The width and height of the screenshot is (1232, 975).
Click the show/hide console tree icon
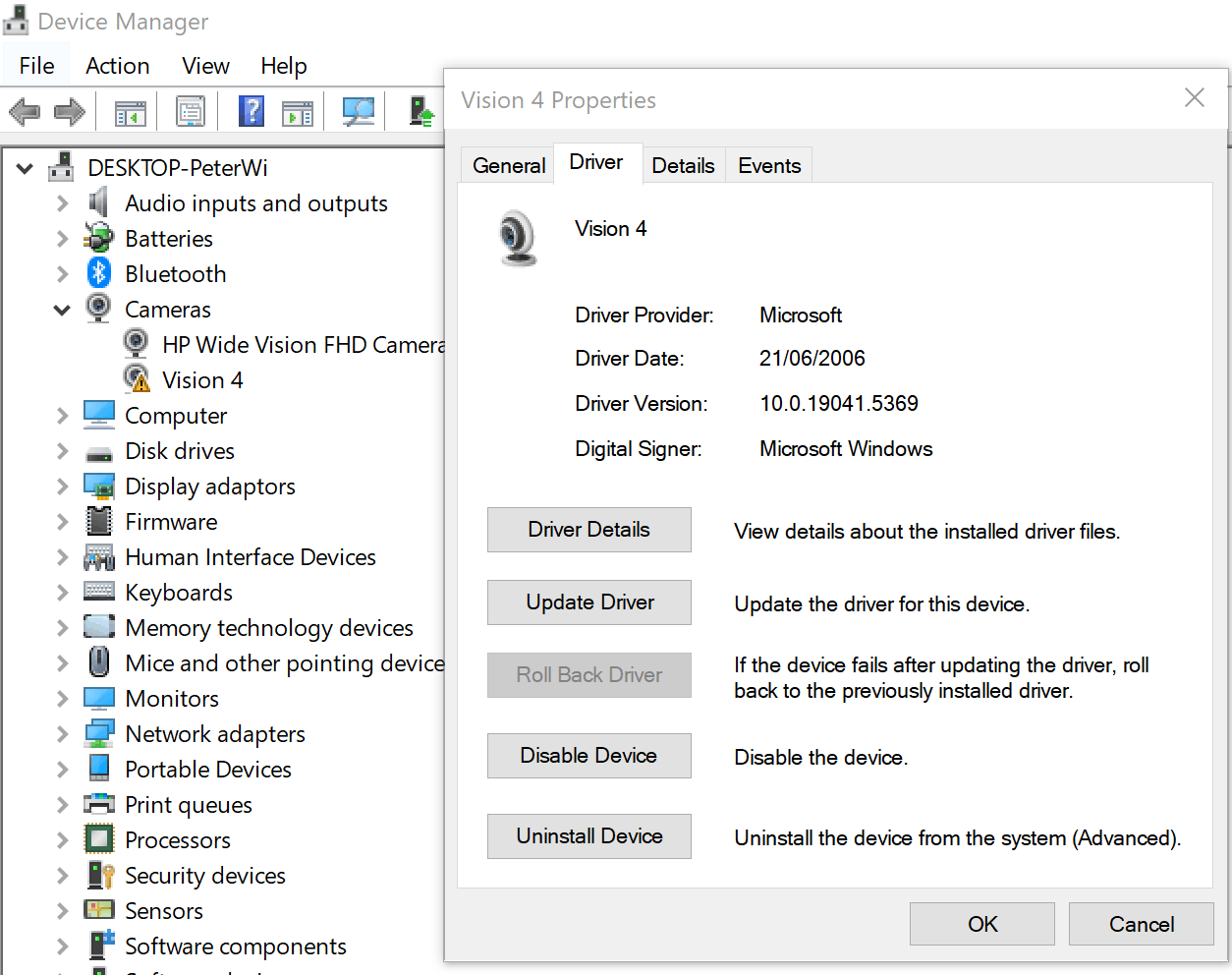coord(130,113)
